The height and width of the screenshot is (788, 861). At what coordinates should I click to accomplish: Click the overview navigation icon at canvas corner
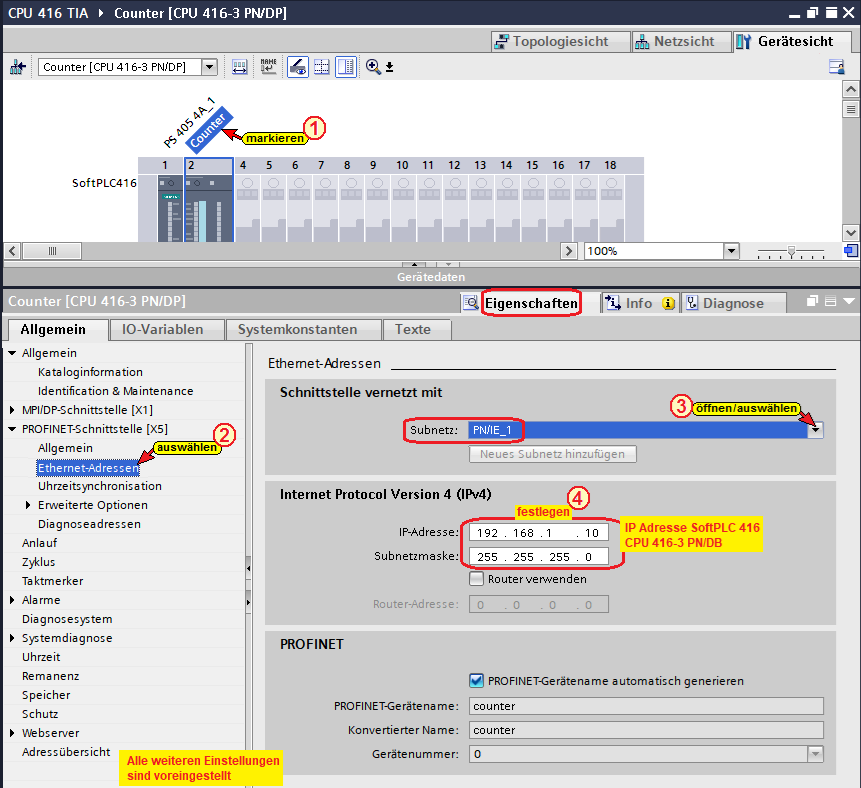851,251
